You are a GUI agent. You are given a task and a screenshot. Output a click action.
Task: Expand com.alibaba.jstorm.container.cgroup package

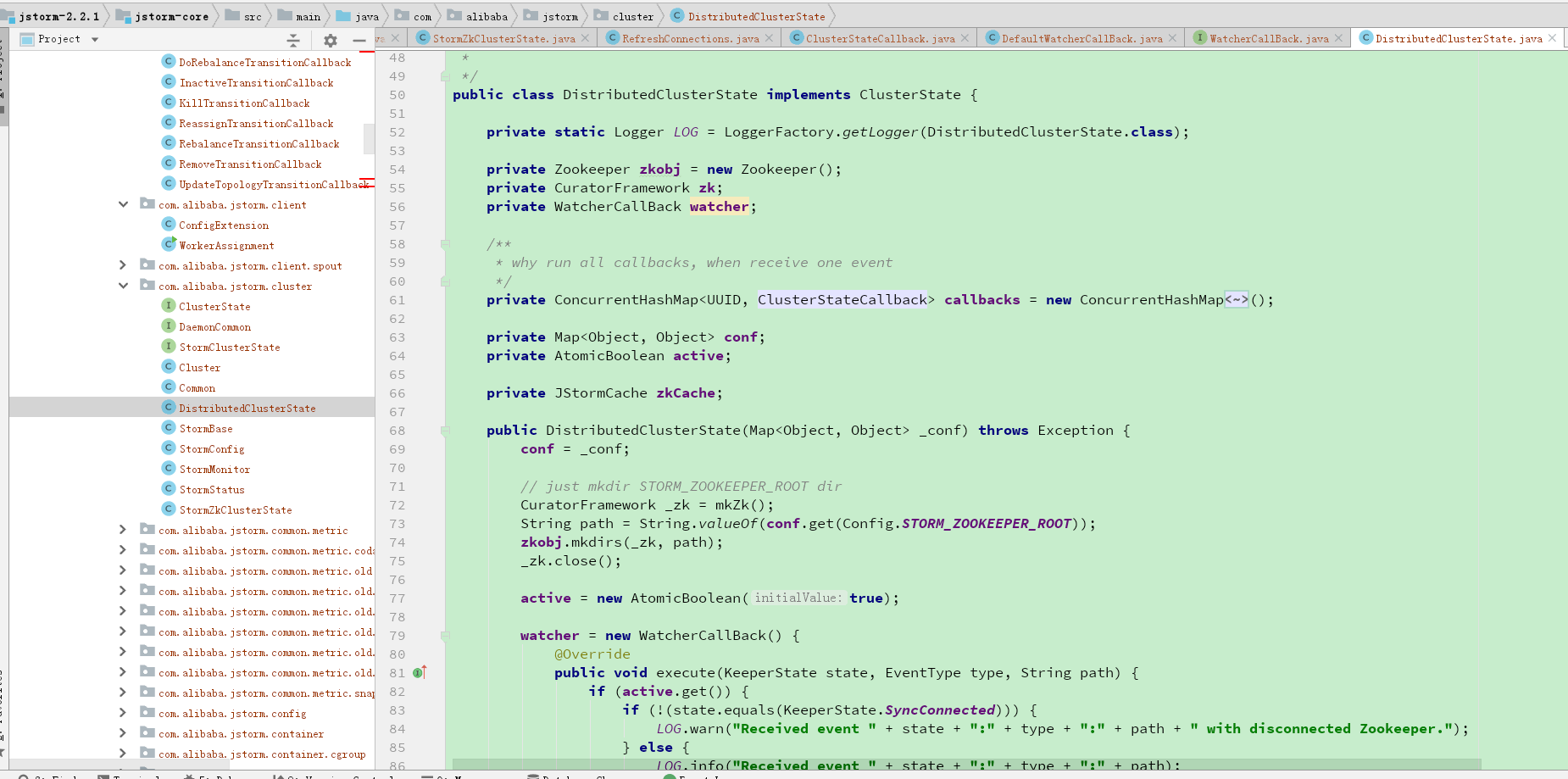[x=123, y=754]
